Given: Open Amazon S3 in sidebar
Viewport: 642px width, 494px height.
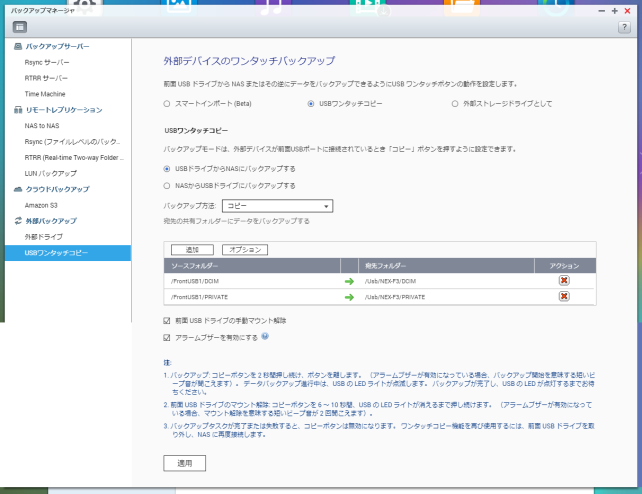Looking at the screenshot, I should click(x=41, y=205).
